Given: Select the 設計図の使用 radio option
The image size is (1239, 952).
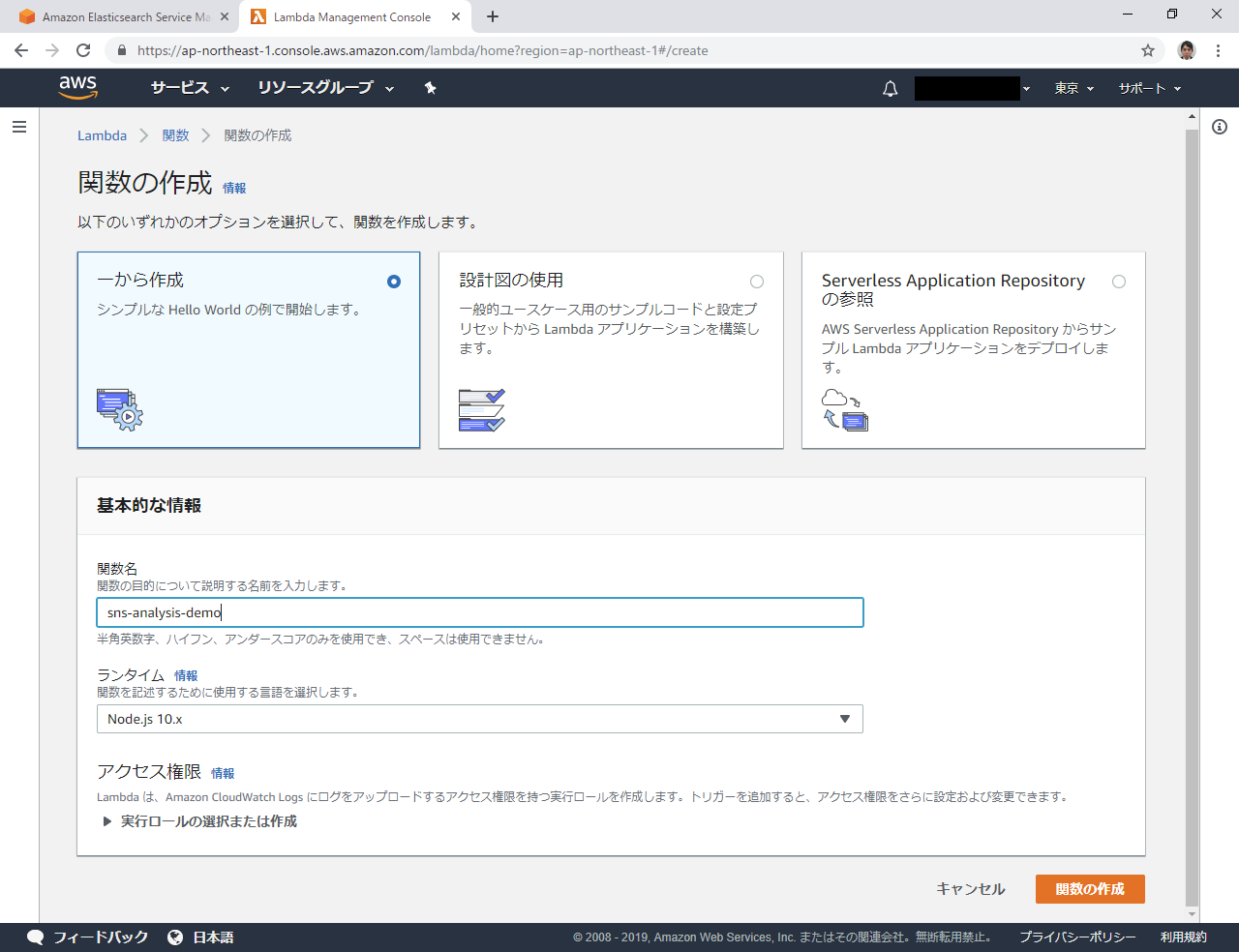Looking at the screenshot, I should [x=757, y=282].
